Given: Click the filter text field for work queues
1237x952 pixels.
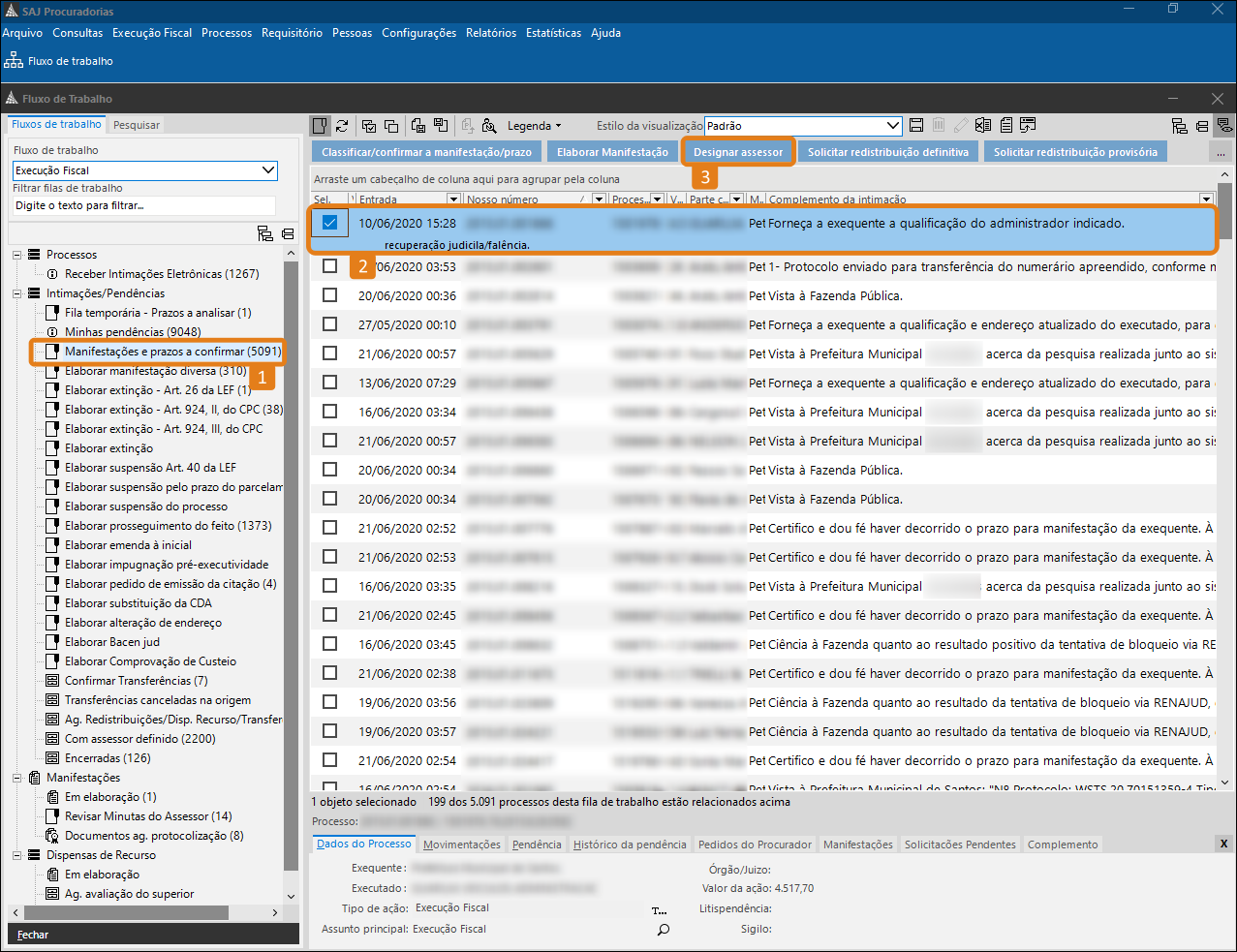Looking at the screenshot, I should click(143, 205).
